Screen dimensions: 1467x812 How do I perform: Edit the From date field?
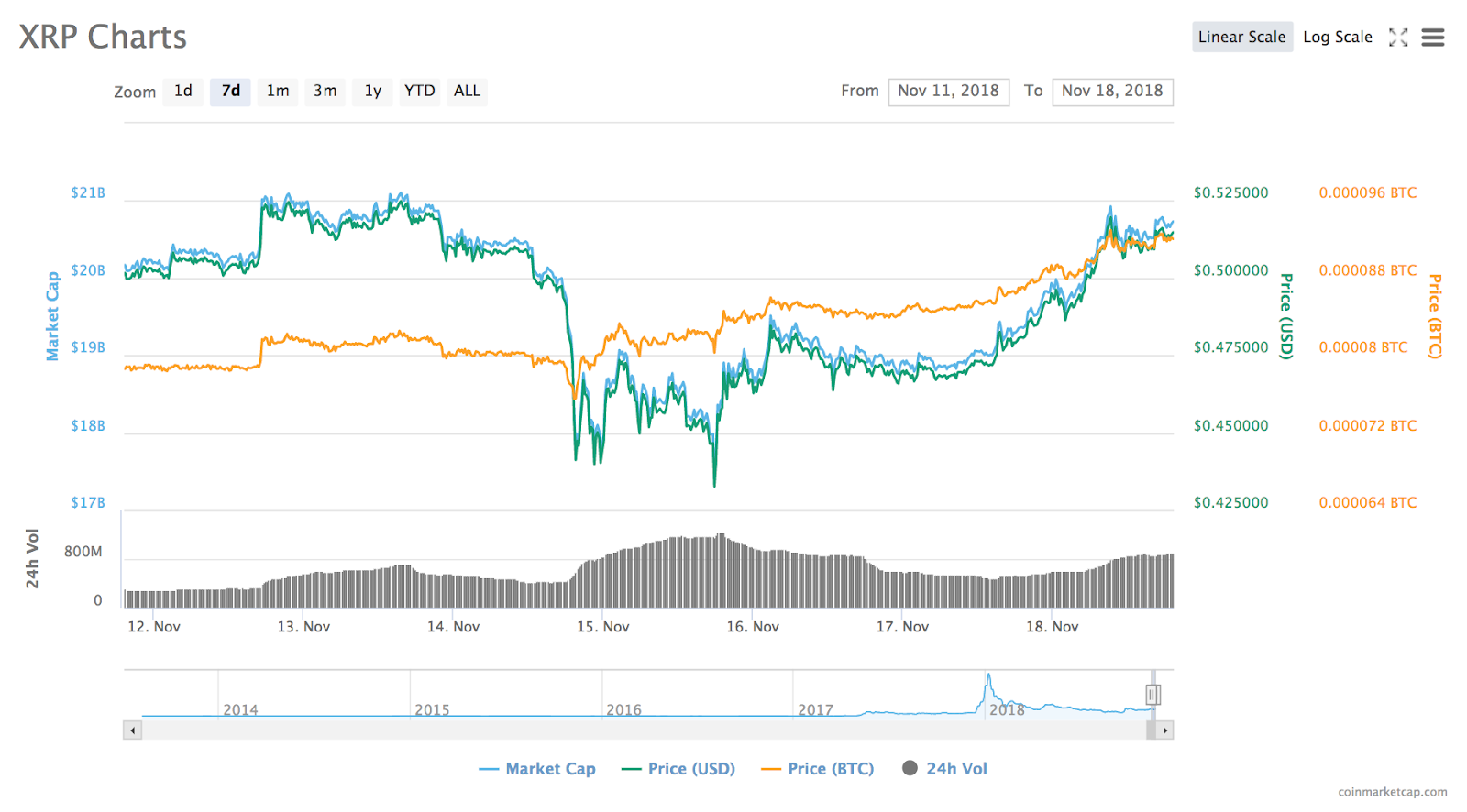point(949,92)
